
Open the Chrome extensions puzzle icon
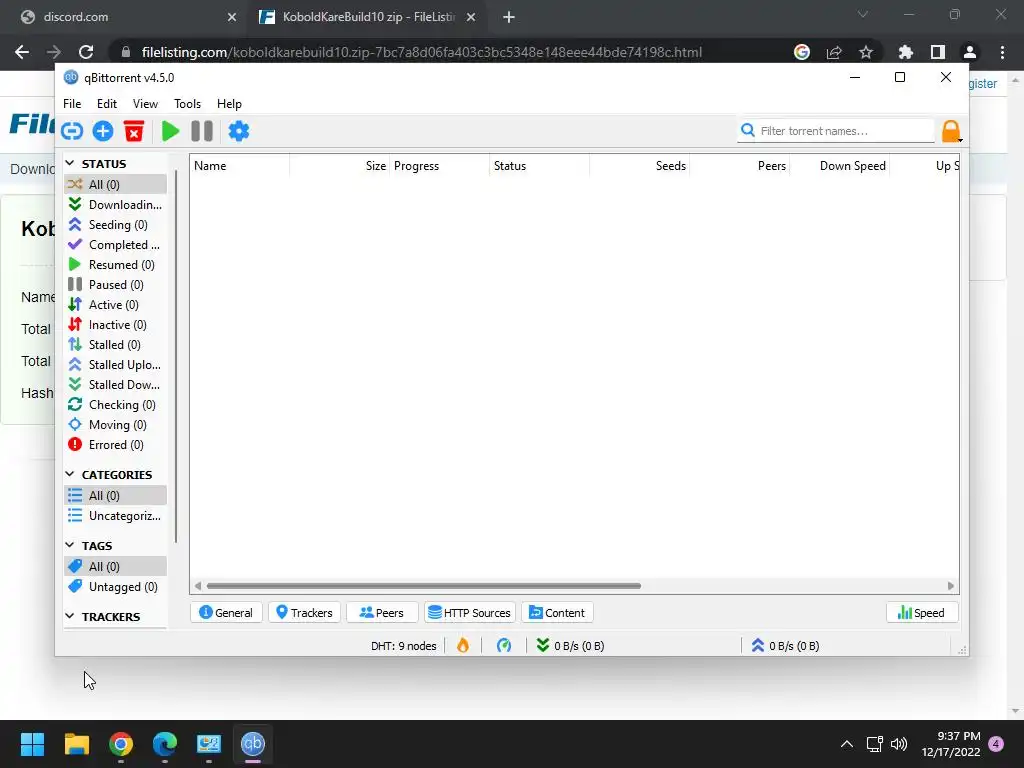(905, 52)
